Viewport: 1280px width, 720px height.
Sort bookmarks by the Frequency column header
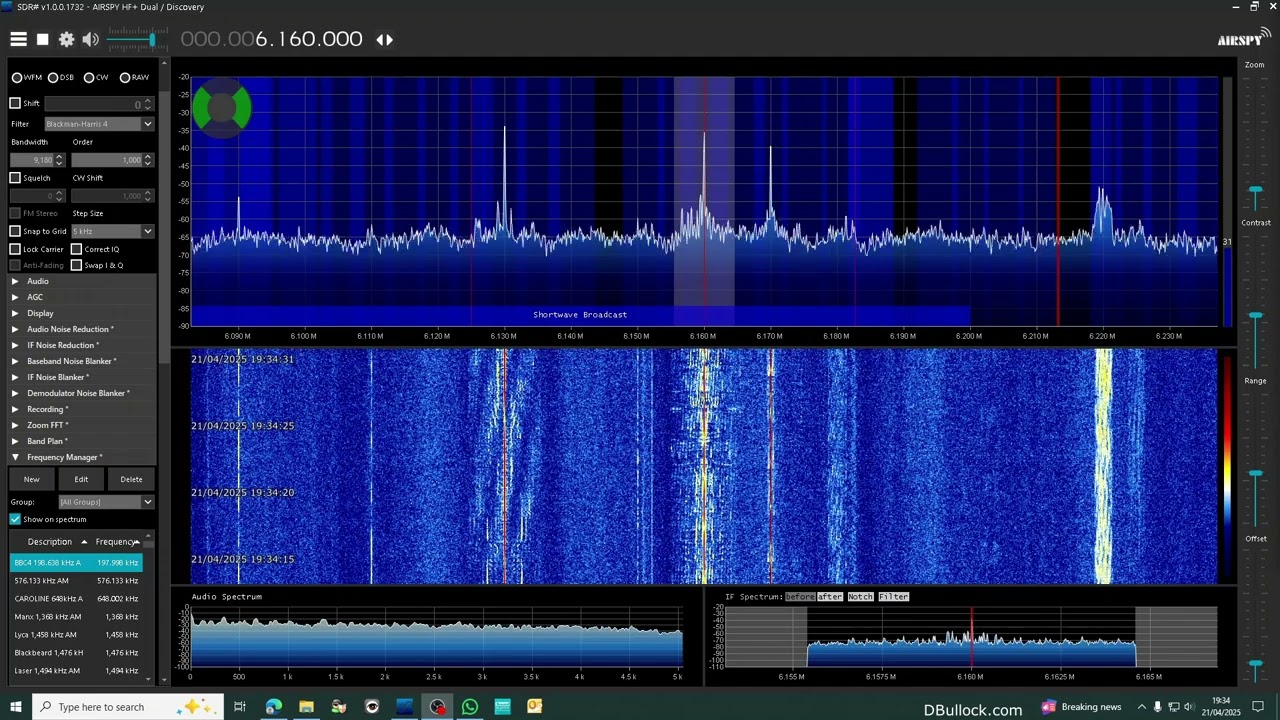point(117,542)
